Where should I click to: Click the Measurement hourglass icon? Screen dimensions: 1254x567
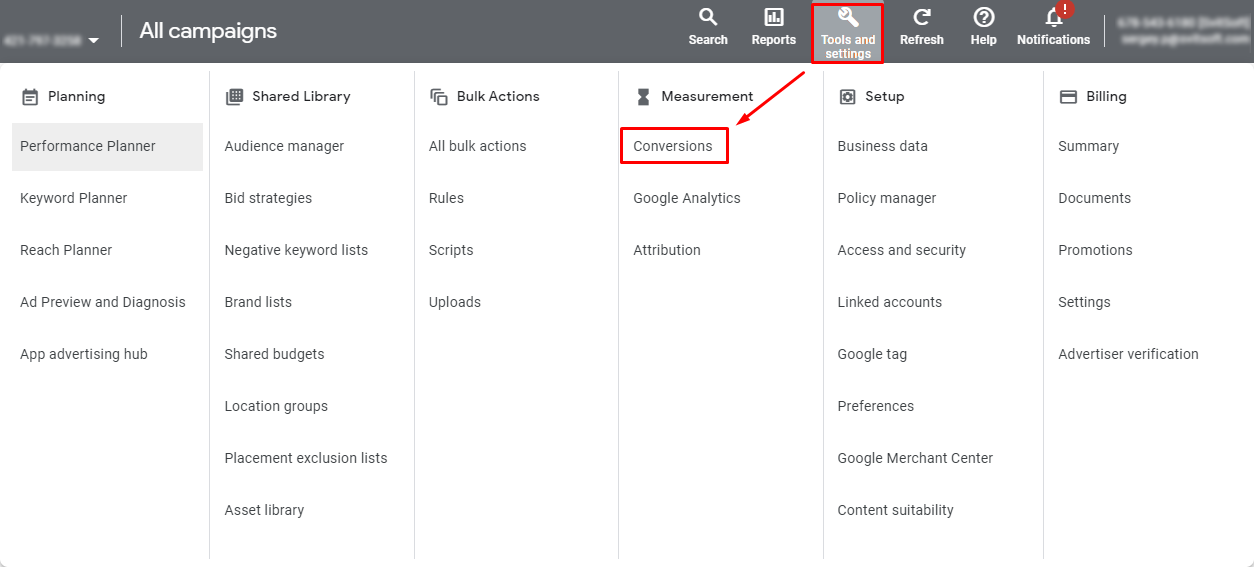pos(643,97)
